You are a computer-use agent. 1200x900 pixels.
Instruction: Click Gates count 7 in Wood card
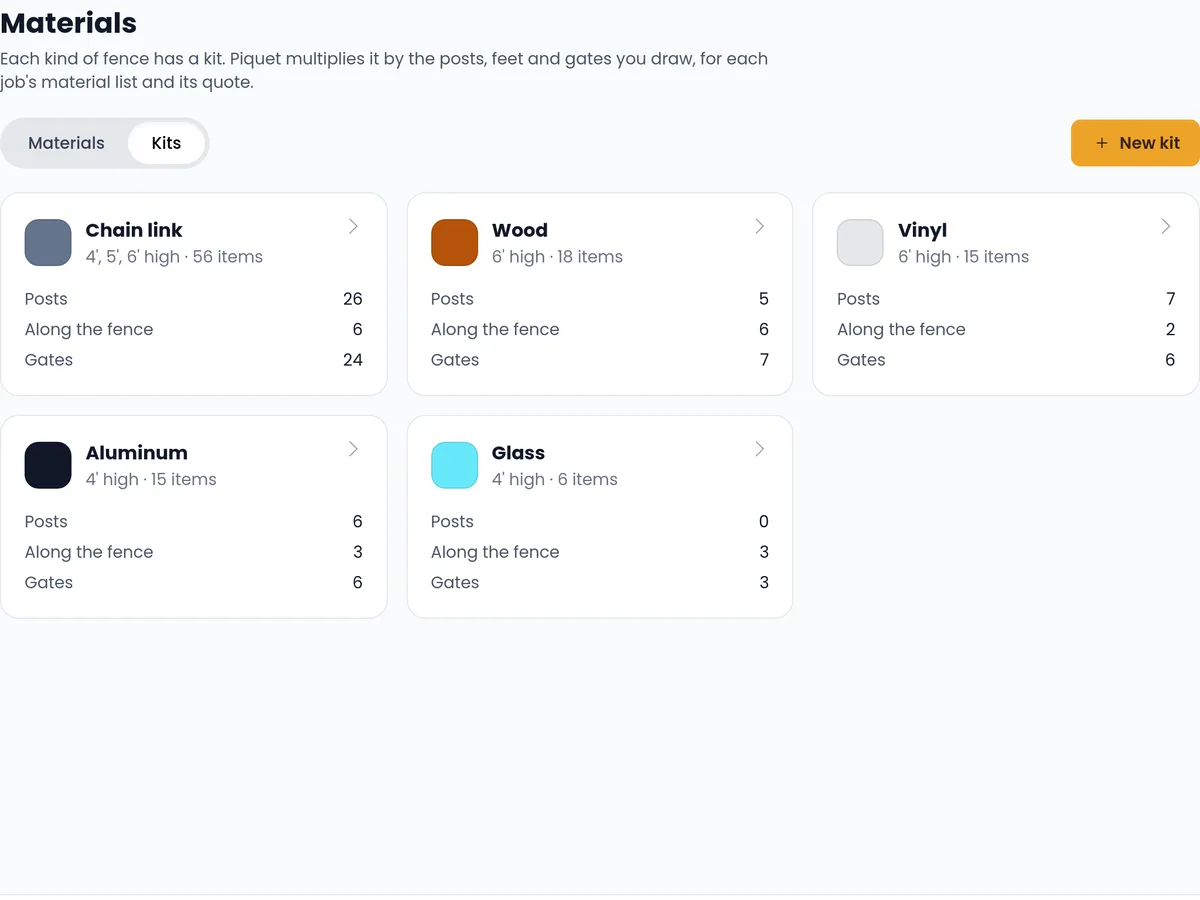[x=764, y=360]
